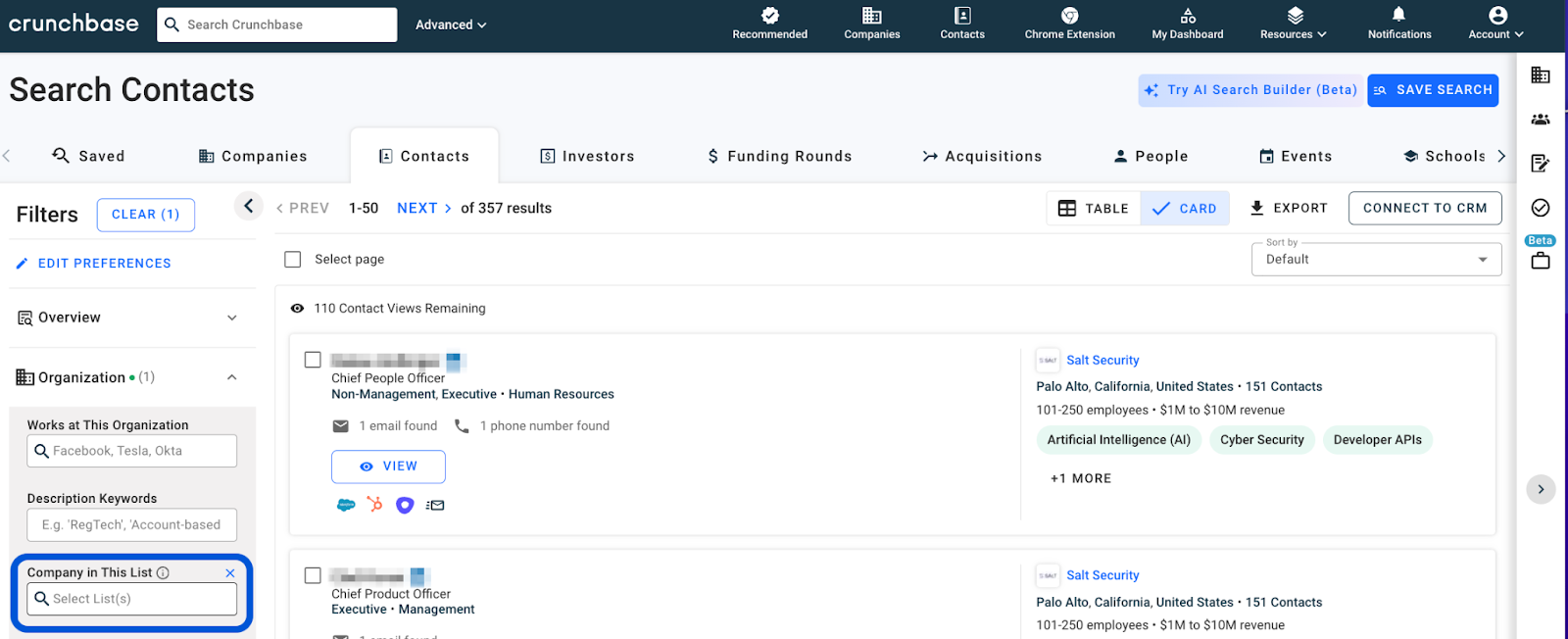Go to Companies in the top navigation bar
The height and width of the screenshot is (639, 1568).
coord(872,25)
